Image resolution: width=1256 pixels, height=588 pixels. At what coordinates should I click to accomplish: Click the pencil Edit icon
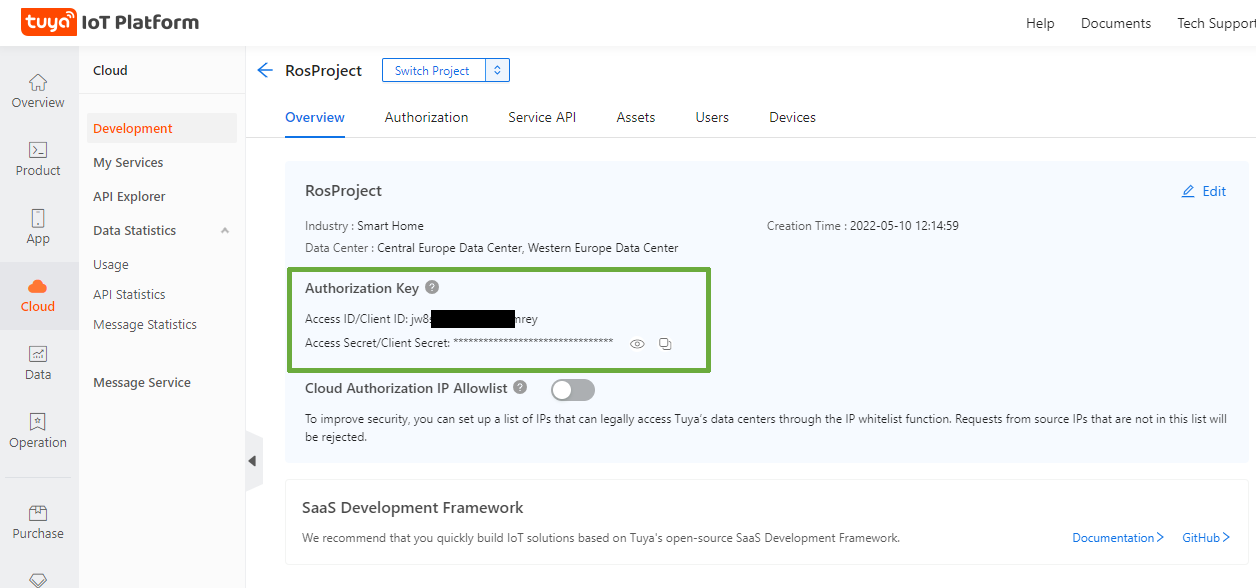pos(1188,191)
